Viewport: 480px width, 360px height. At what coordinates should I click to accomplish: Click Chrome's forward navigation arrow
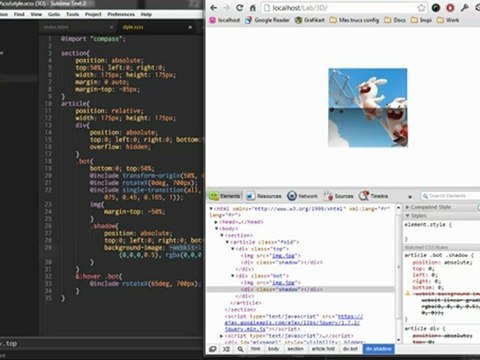(x=227, y=8)
